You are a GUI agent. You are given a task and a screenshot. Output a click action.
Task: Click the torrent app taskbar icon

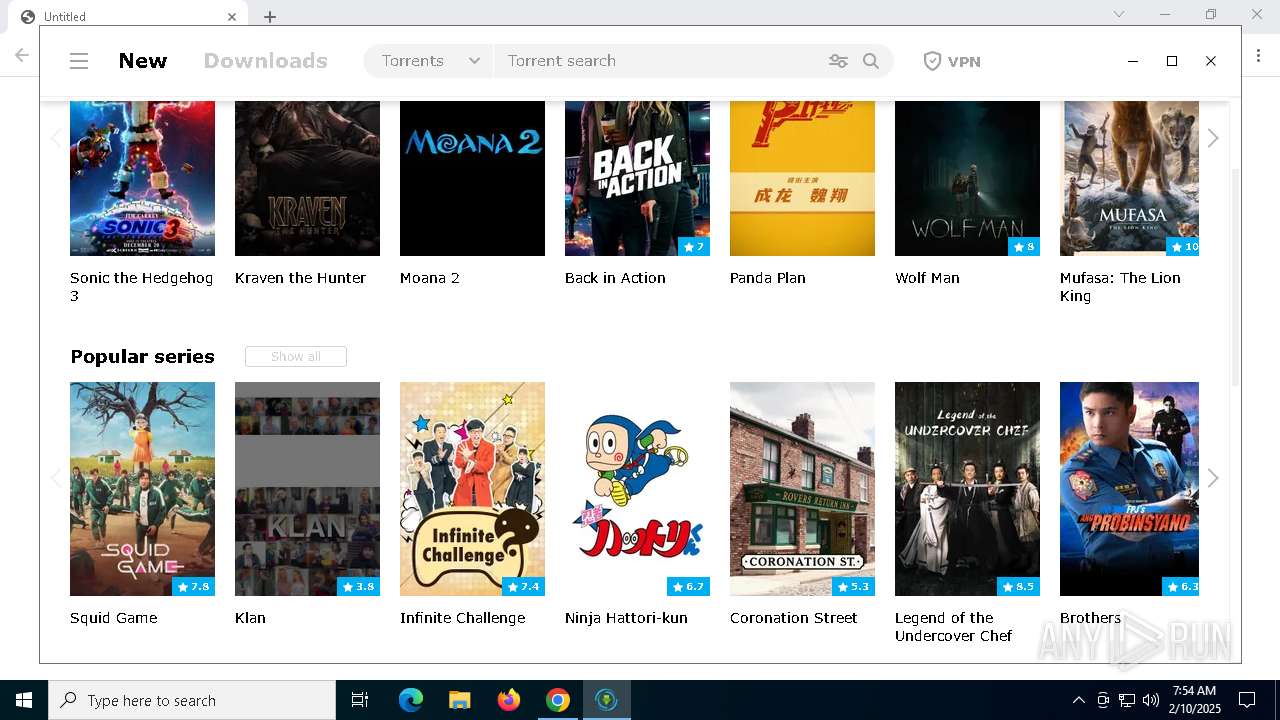pos(606,700)
